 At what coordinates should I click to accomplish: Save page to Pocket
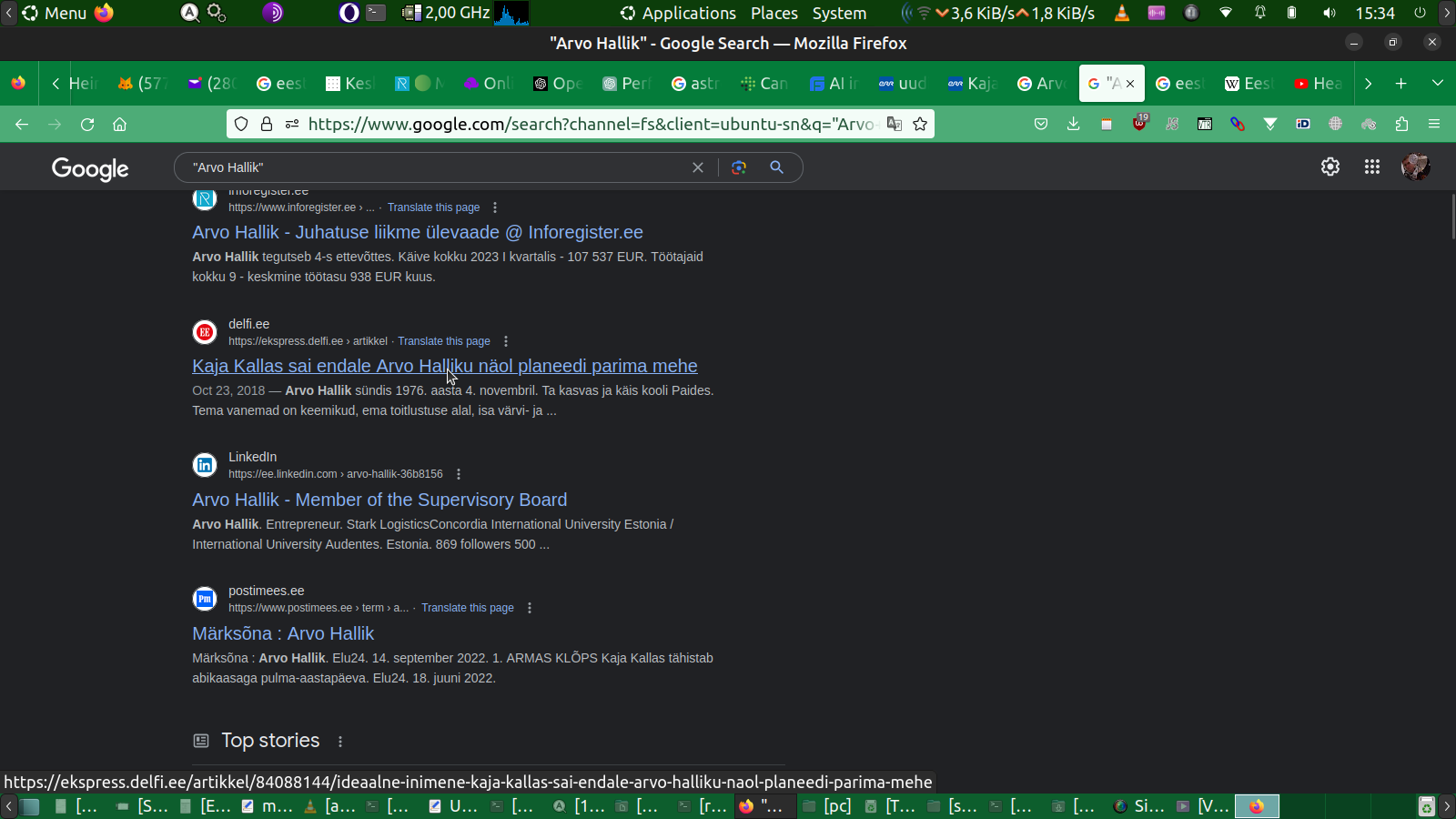tap(1041, 124)
